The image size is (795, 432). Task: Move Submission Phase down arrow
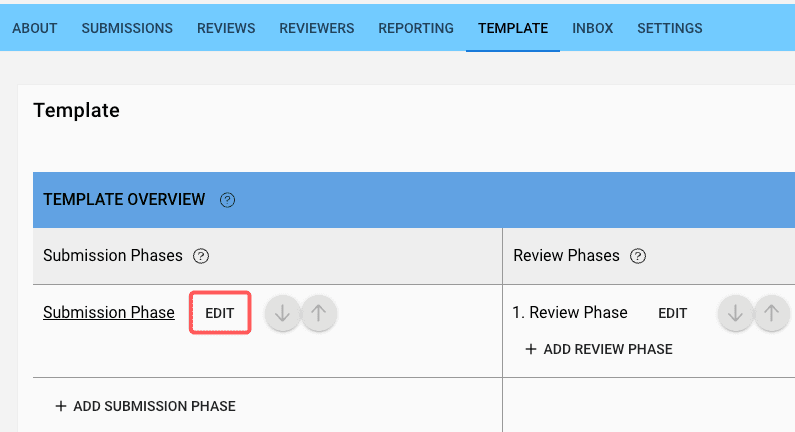(282, 313)
